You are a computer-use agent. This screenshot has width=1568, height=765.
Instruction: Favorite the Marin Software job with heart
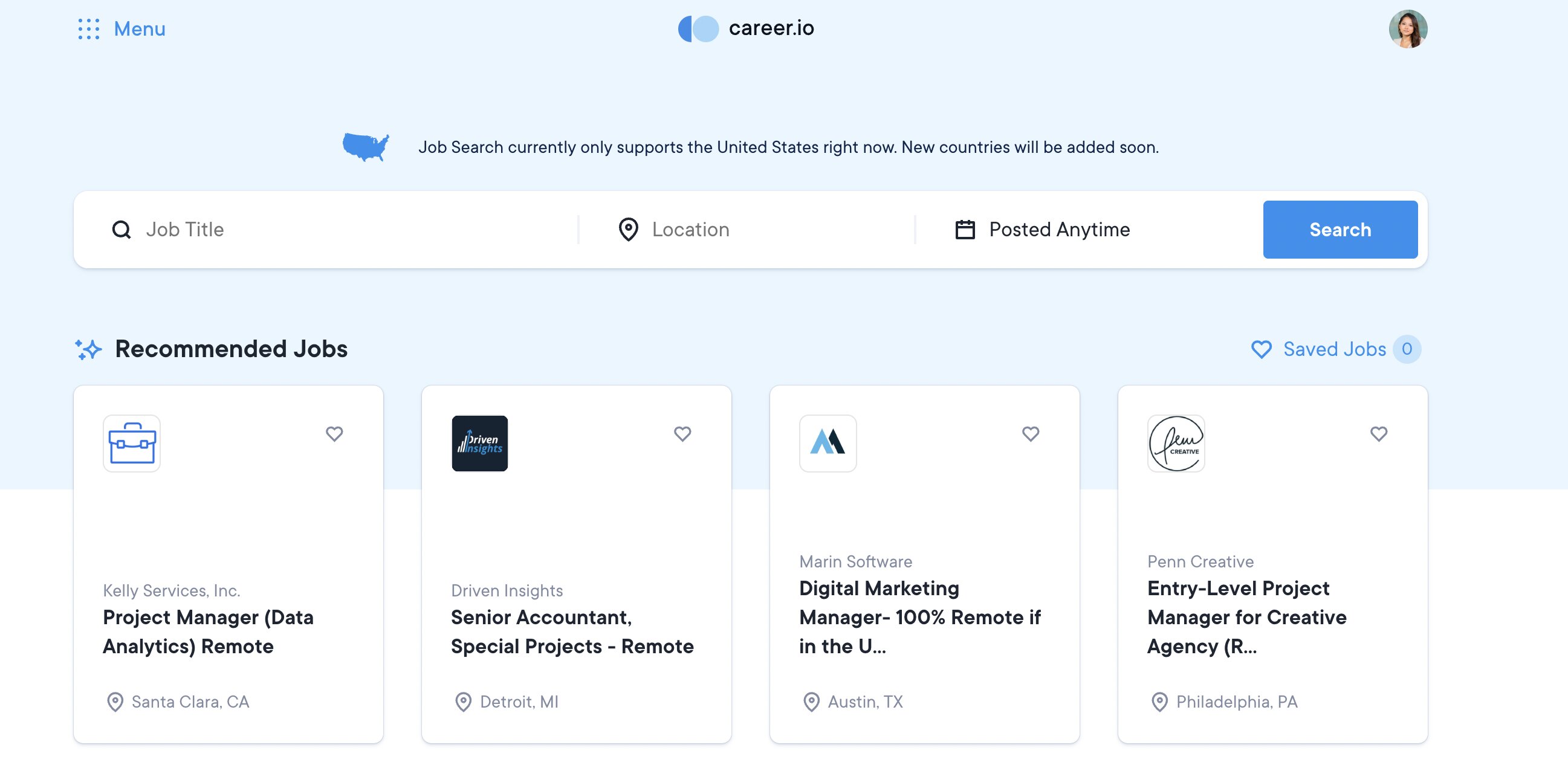pyautogui.click(x=1030, y=433)
